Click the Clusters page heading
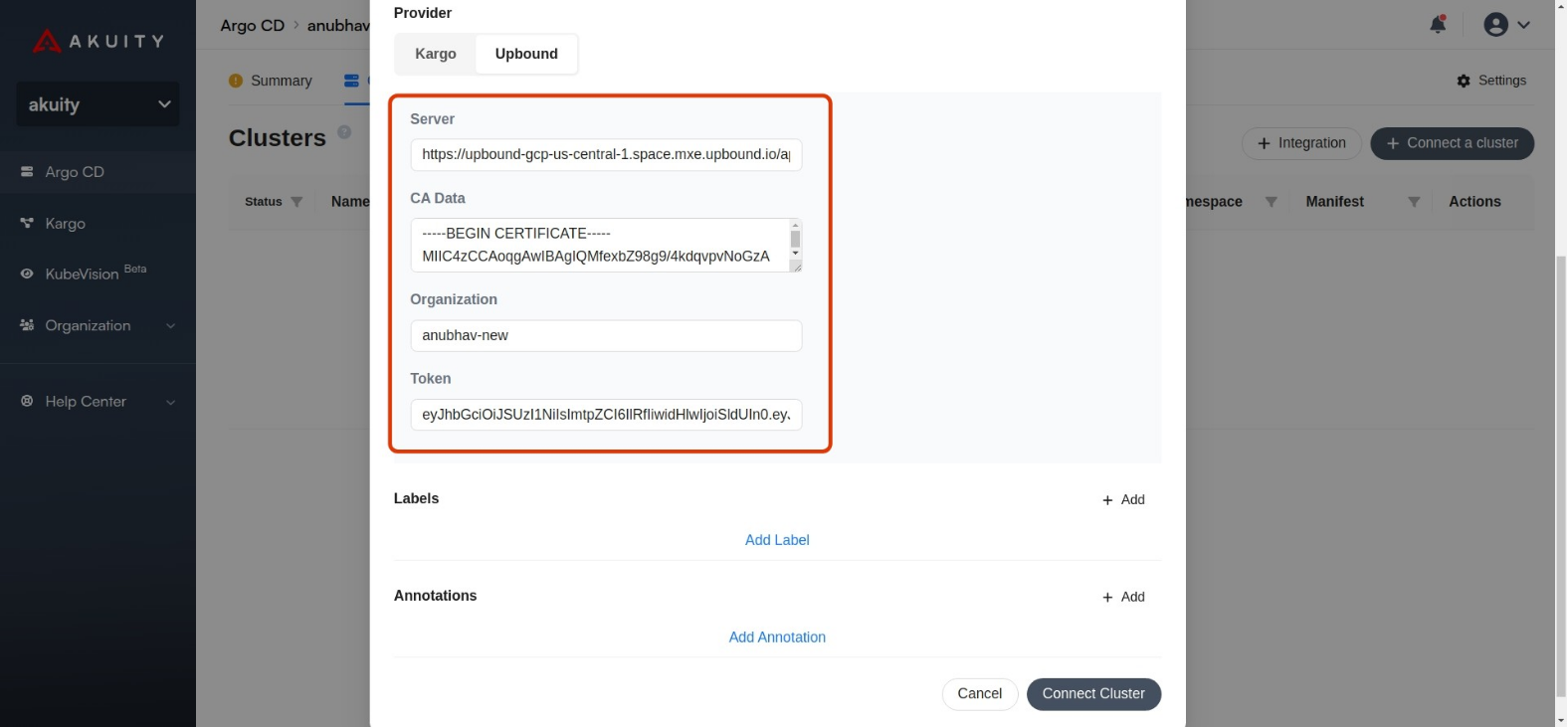Viewport: 1568px width, 727px height. point(278,138)
